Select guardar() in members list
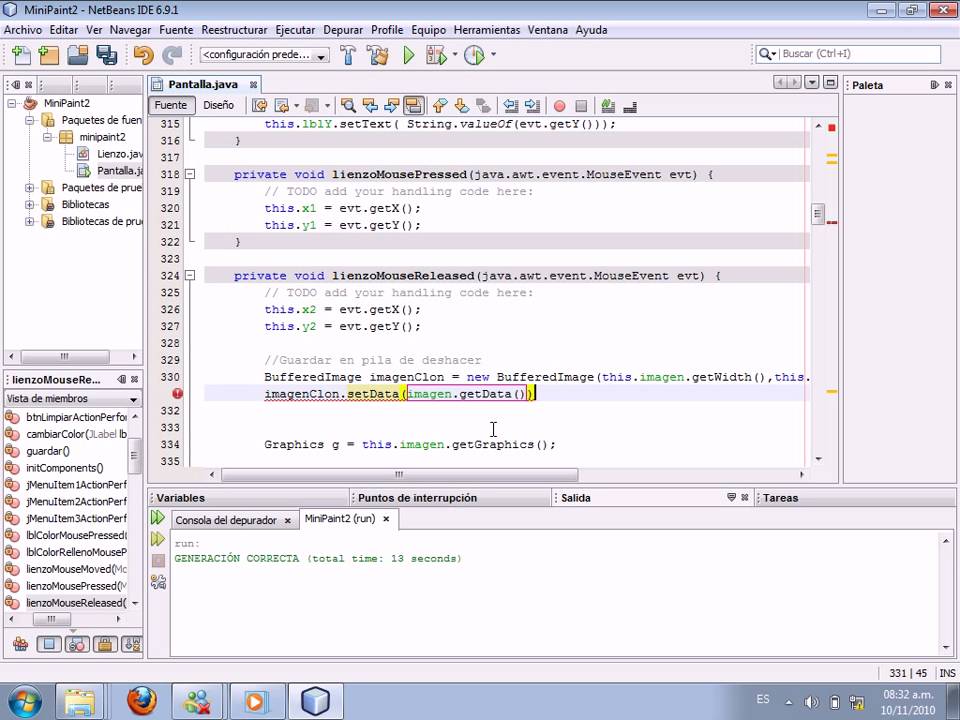 [48, 451]
